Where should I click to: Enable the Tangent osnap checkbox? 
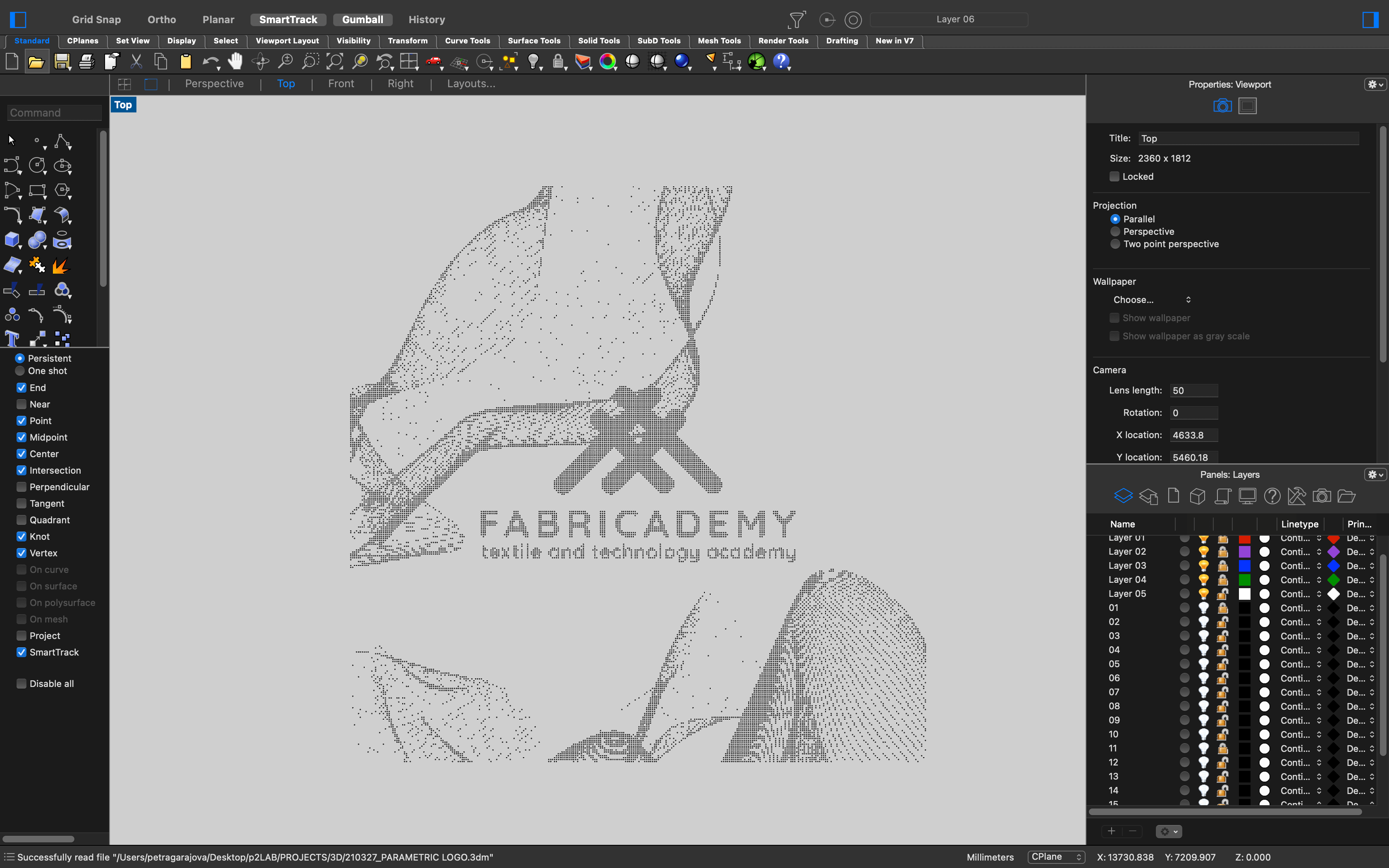21,503
